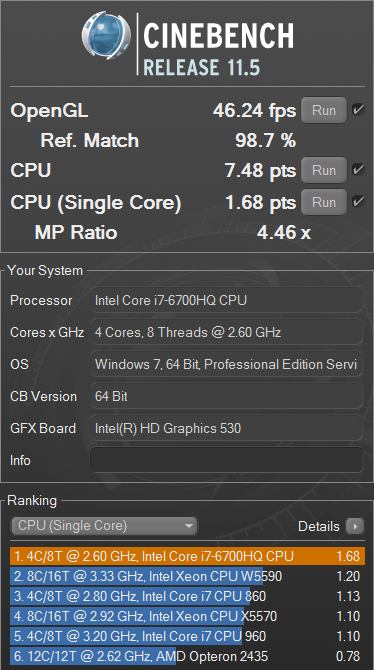Click the OS information field
374x670 pixels.
point(226,364)
